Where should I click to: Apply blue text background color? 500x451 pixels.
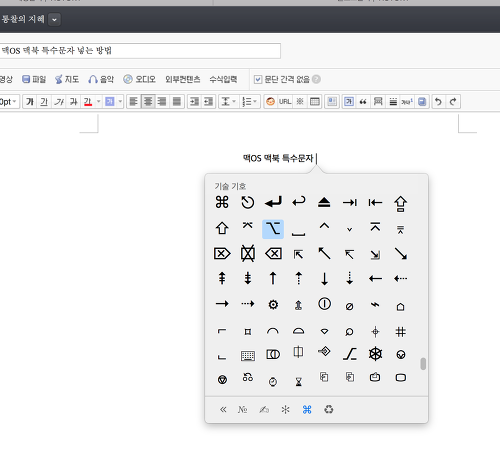click(x=110, y=101)
